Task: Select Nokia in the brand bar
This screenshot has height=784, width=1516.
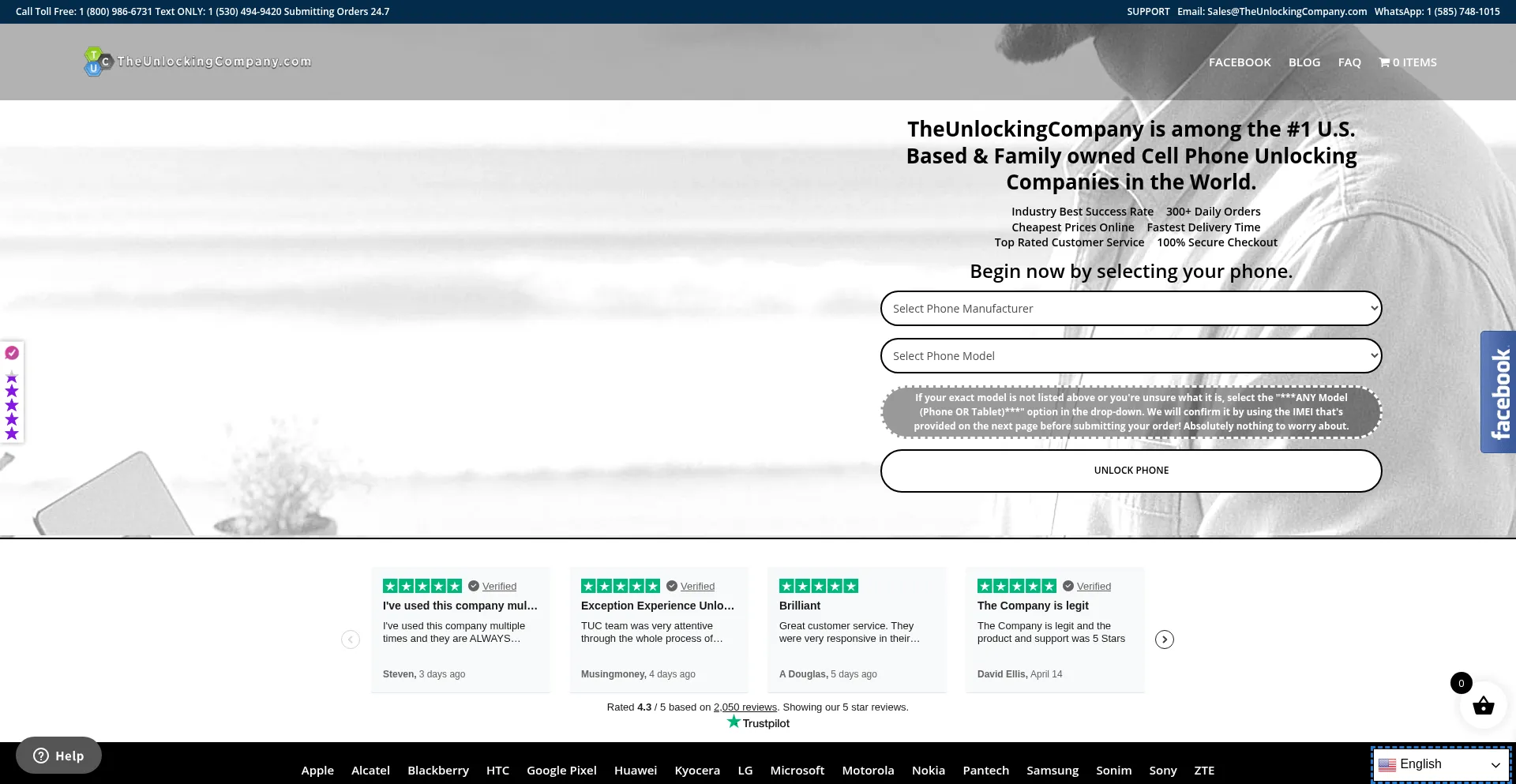Action: pos(929,771)
